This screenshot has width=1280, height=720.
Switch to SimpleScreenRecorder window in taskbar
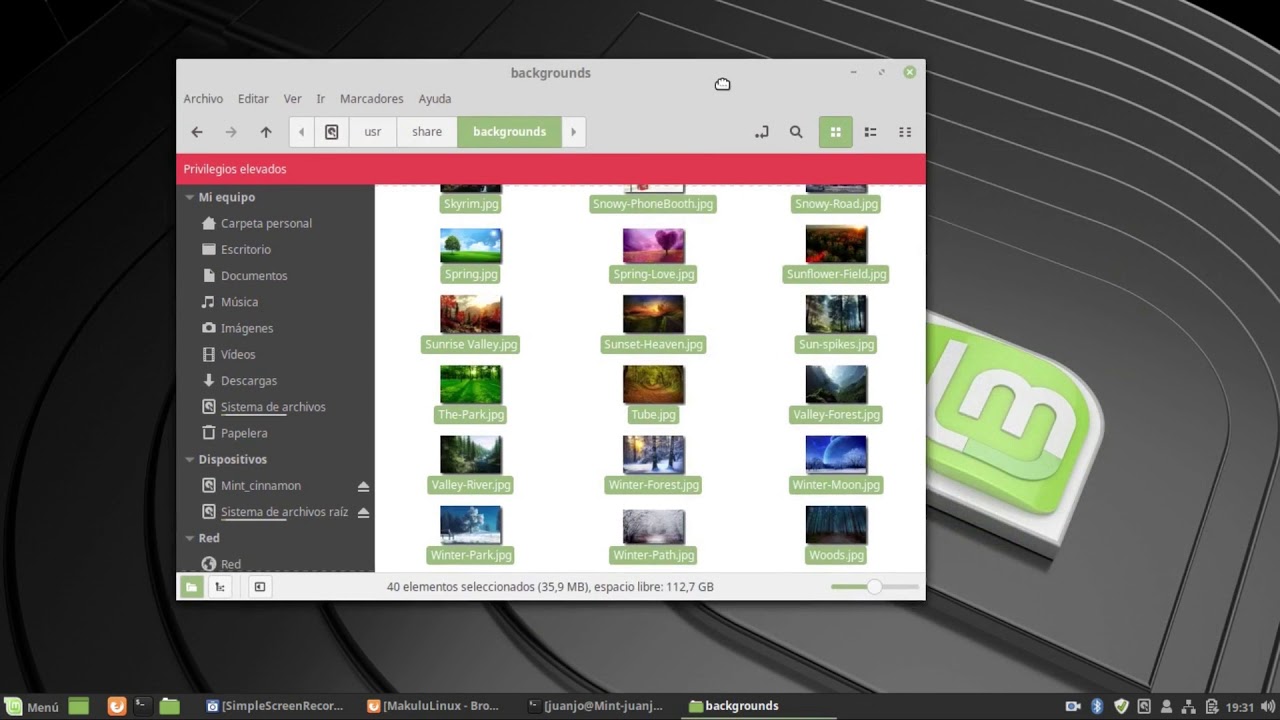275,706
